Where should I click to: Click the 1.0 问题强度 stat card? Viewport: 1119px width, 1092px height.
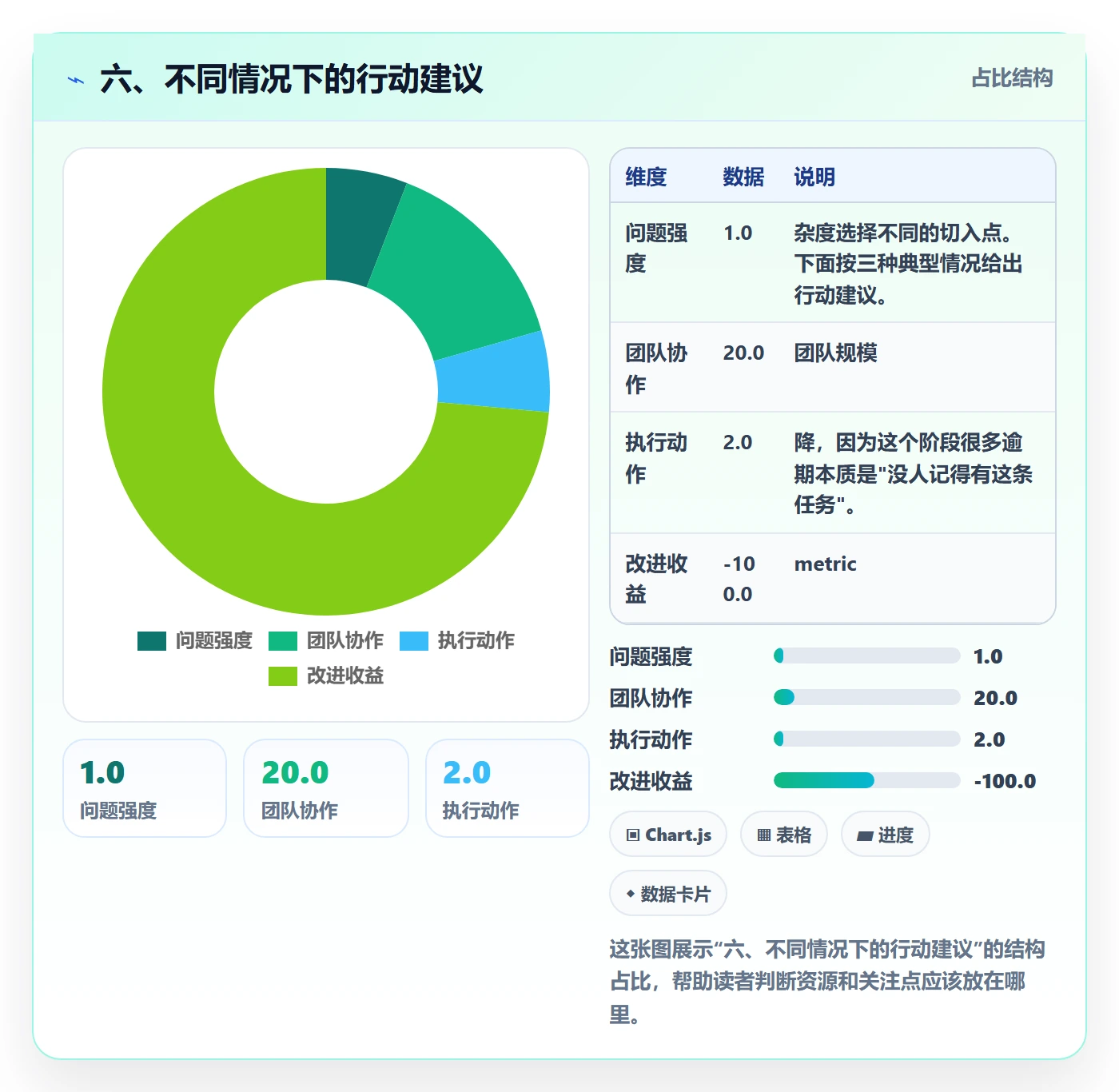tap(145, 788)
